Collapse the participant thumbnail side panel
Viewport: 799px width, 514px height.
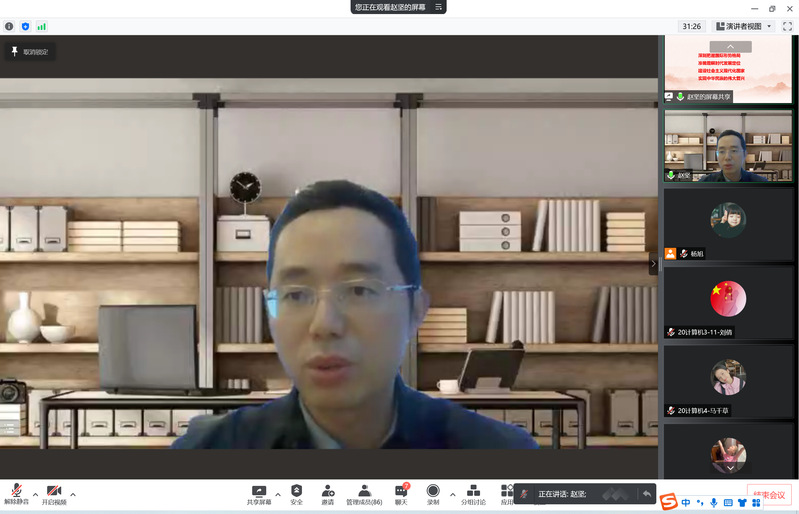tap(654, 264)
